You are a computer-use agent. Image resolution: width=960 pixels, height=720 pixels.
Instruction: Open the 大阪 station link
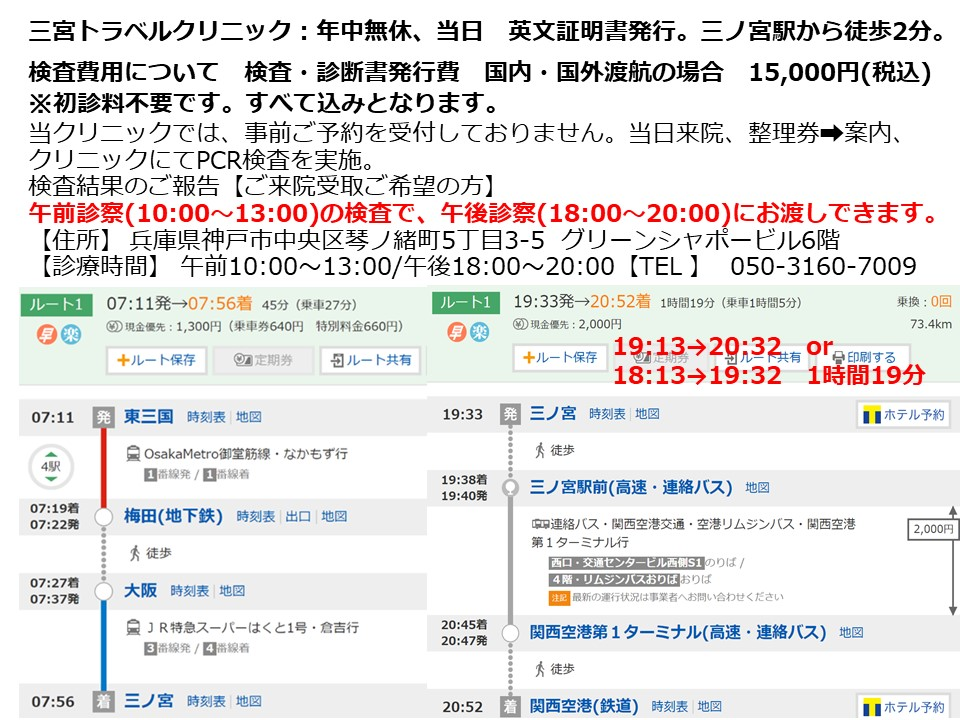pyautogui.click(x=140, y=590)
